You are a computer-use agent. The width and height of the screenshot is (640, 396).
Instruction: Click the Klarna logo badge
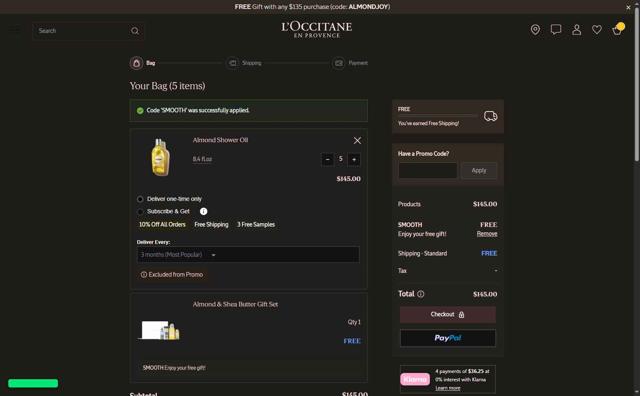(x=415, y=379)
